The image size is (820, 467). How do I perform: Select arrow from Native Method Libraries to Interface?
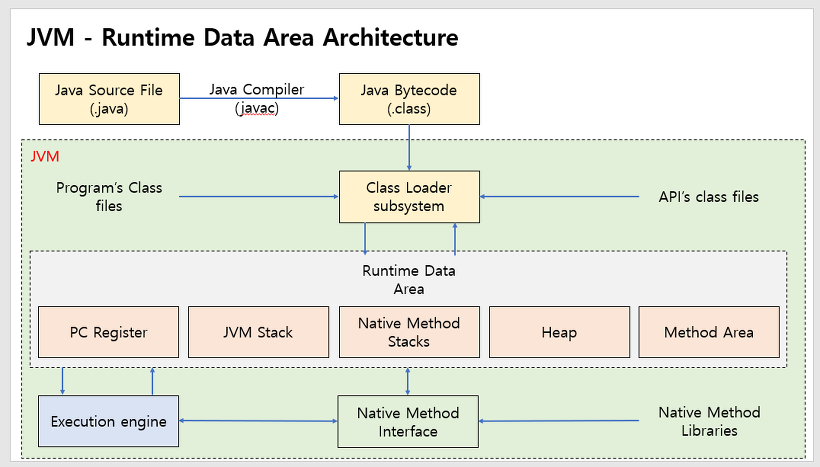(x=559, y=420)
